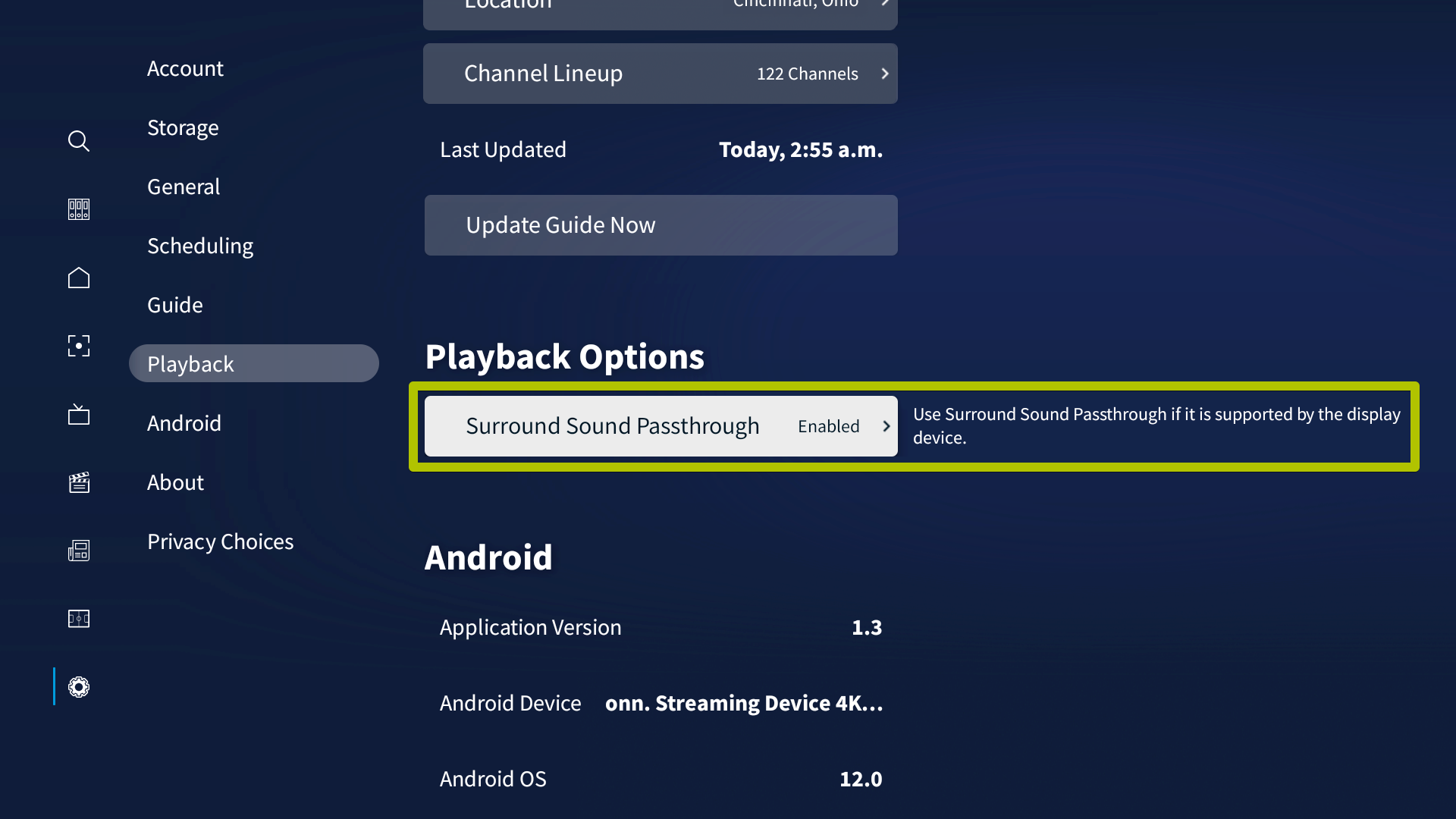Open the focus-target icon in sidebar
Screen dimensions: 1456x819
point(79,346)
